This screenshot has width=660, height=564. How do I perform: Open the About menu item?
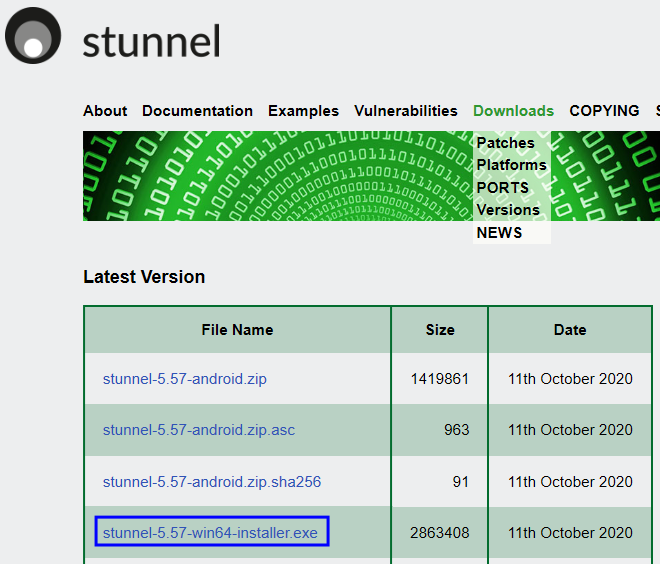coord(105,111)
